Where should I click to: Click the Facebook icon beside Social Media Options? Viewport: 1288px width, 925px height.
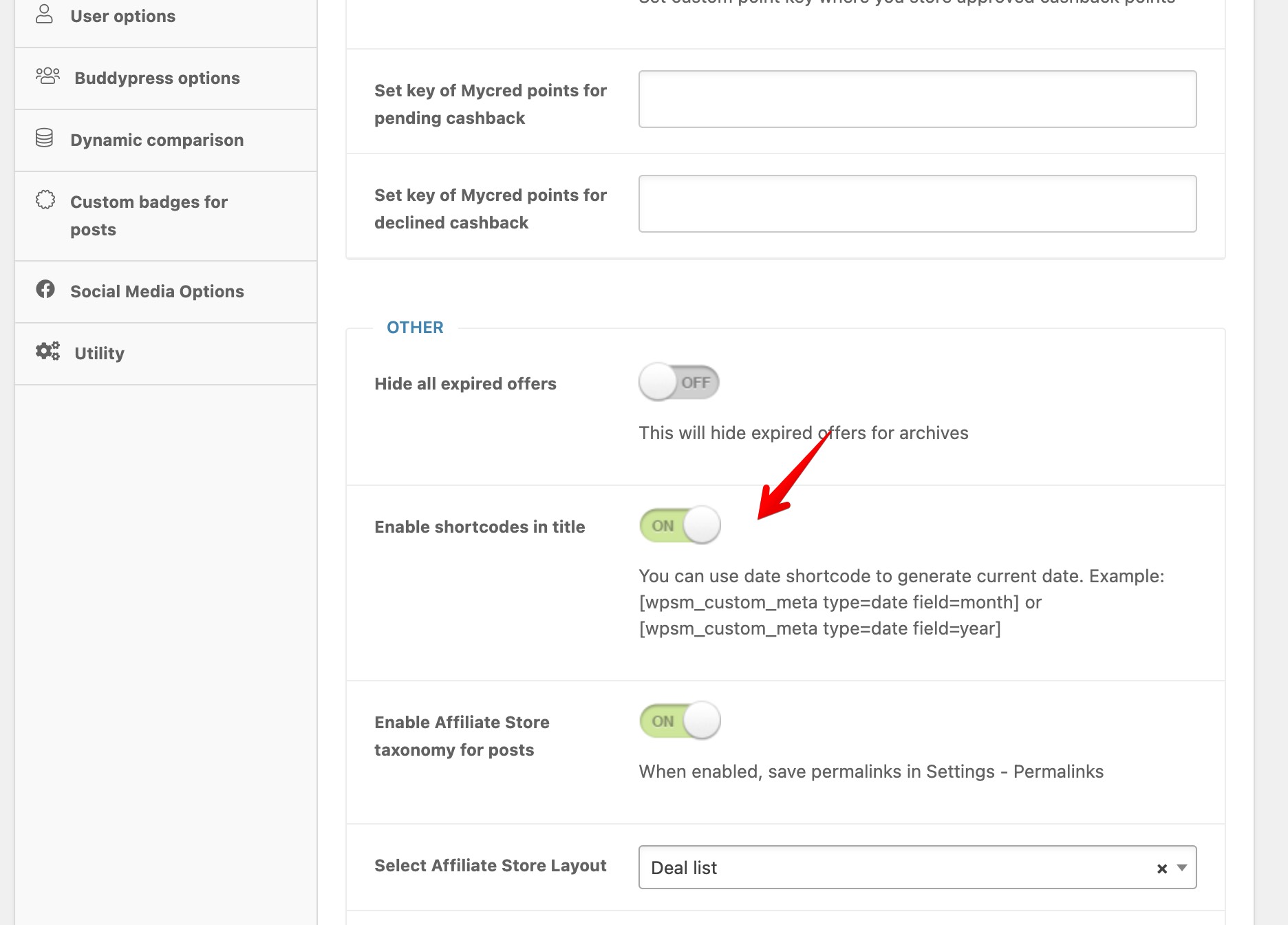point(45,290)
